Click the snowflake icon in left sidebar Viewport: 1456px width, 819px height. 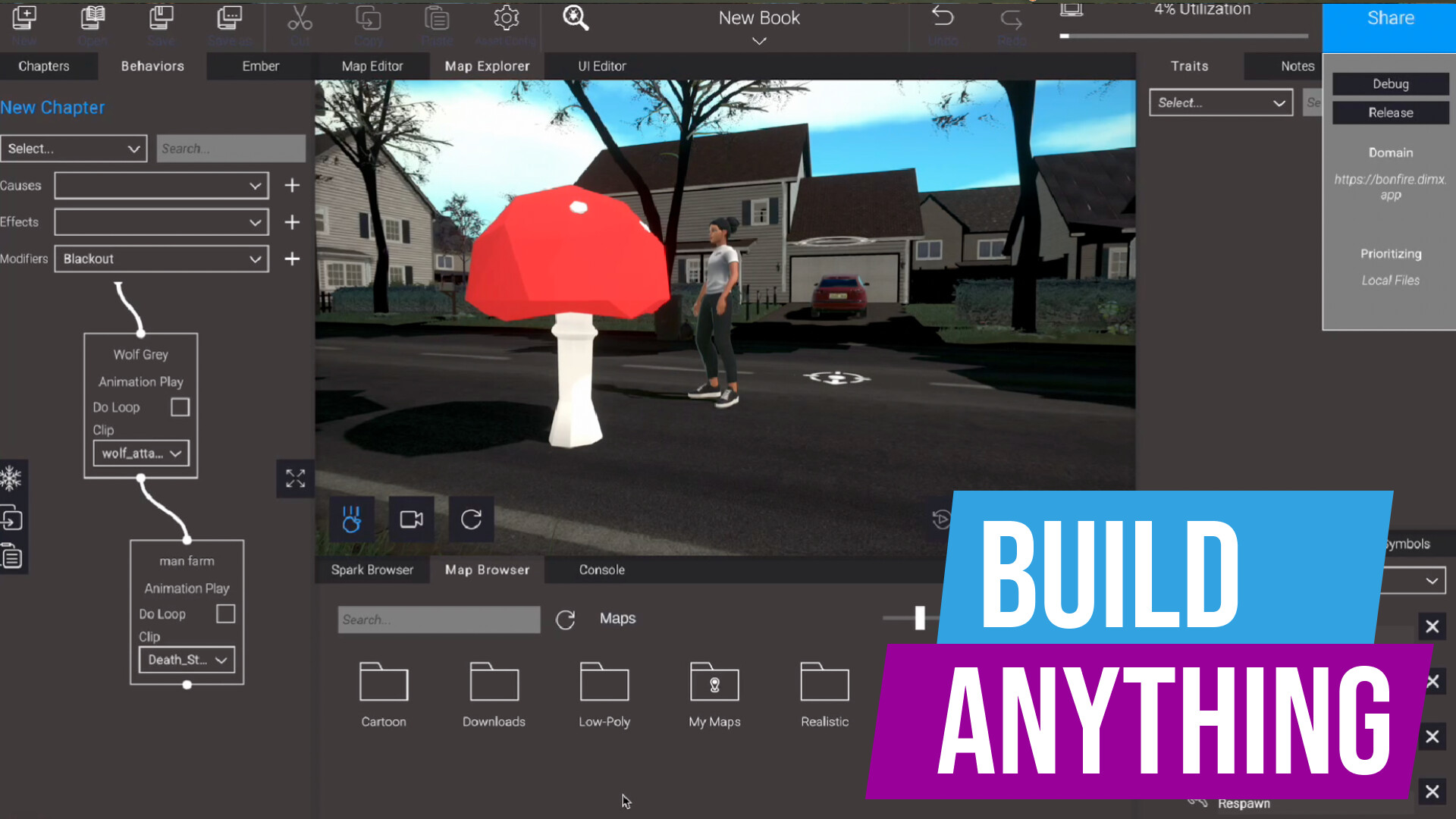point(11,479)
